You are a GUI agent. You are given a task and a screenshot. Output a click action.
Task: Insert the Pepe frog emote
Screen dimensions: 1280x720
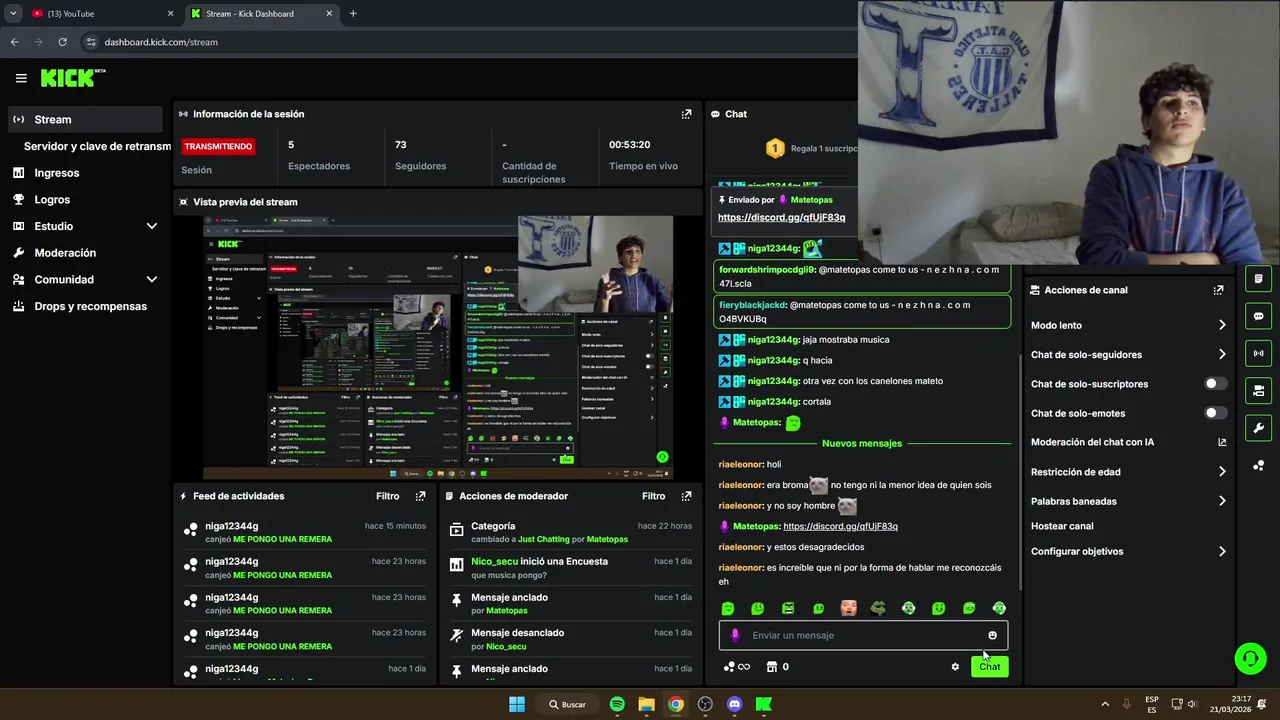pyautogui.click(x=878, y=608)
